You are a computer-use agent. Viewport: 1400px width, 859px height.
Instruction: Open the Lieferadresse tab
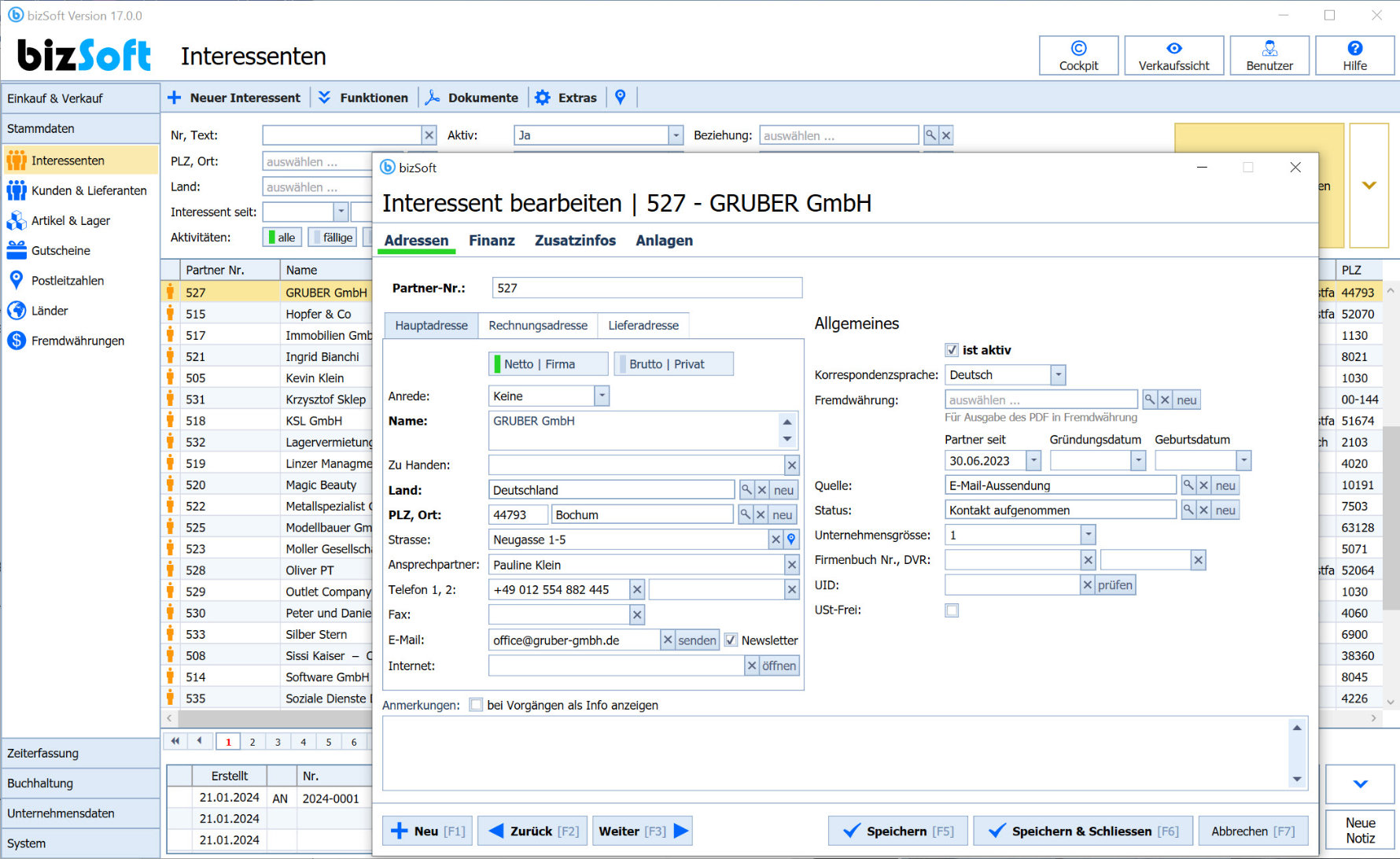pyautogui.click(x=643, y=326)
